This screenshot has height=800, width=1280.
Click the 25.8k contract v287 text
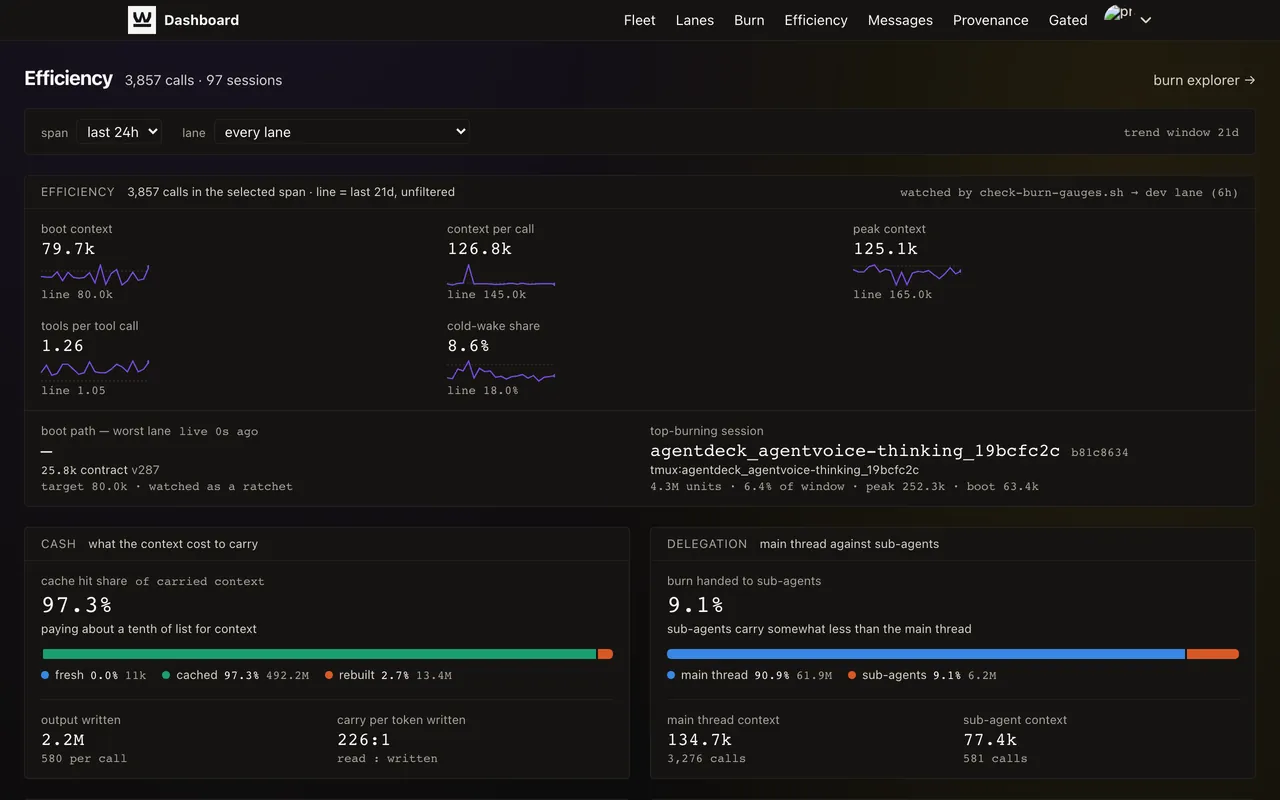coord(100,470)
